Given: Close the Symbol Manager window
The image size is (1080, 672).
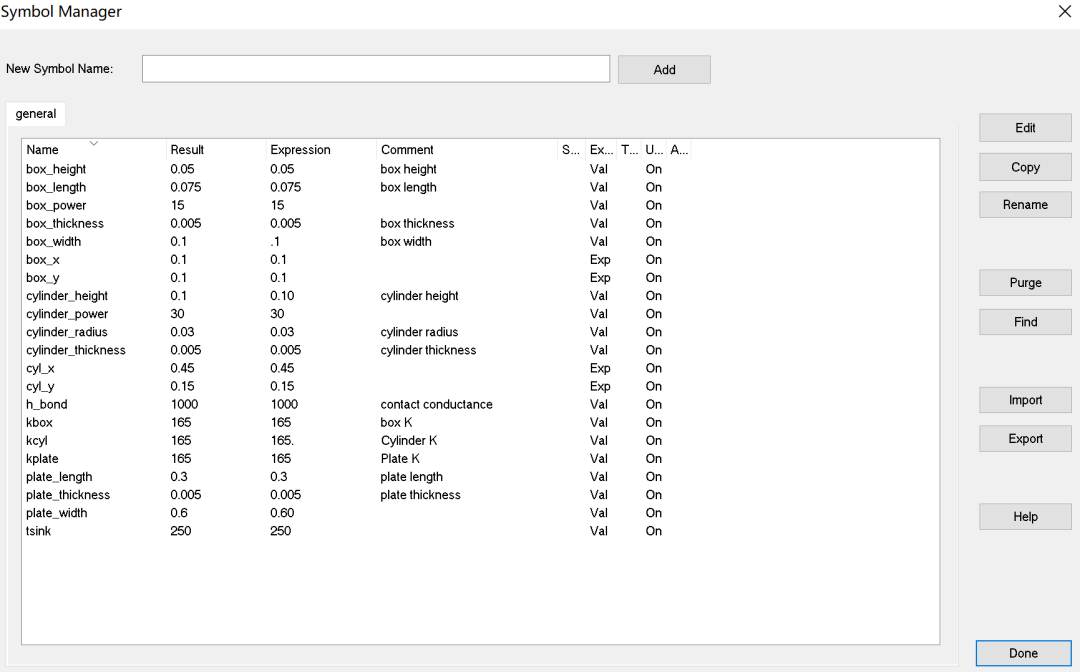Looking at the screenshot, I should pos(1064,11).
